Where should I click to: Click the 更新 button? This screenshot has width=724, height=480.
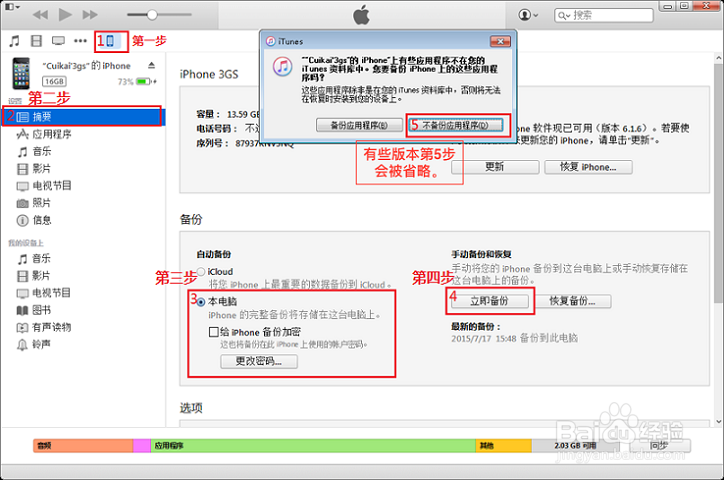click(x=495, y=167)
